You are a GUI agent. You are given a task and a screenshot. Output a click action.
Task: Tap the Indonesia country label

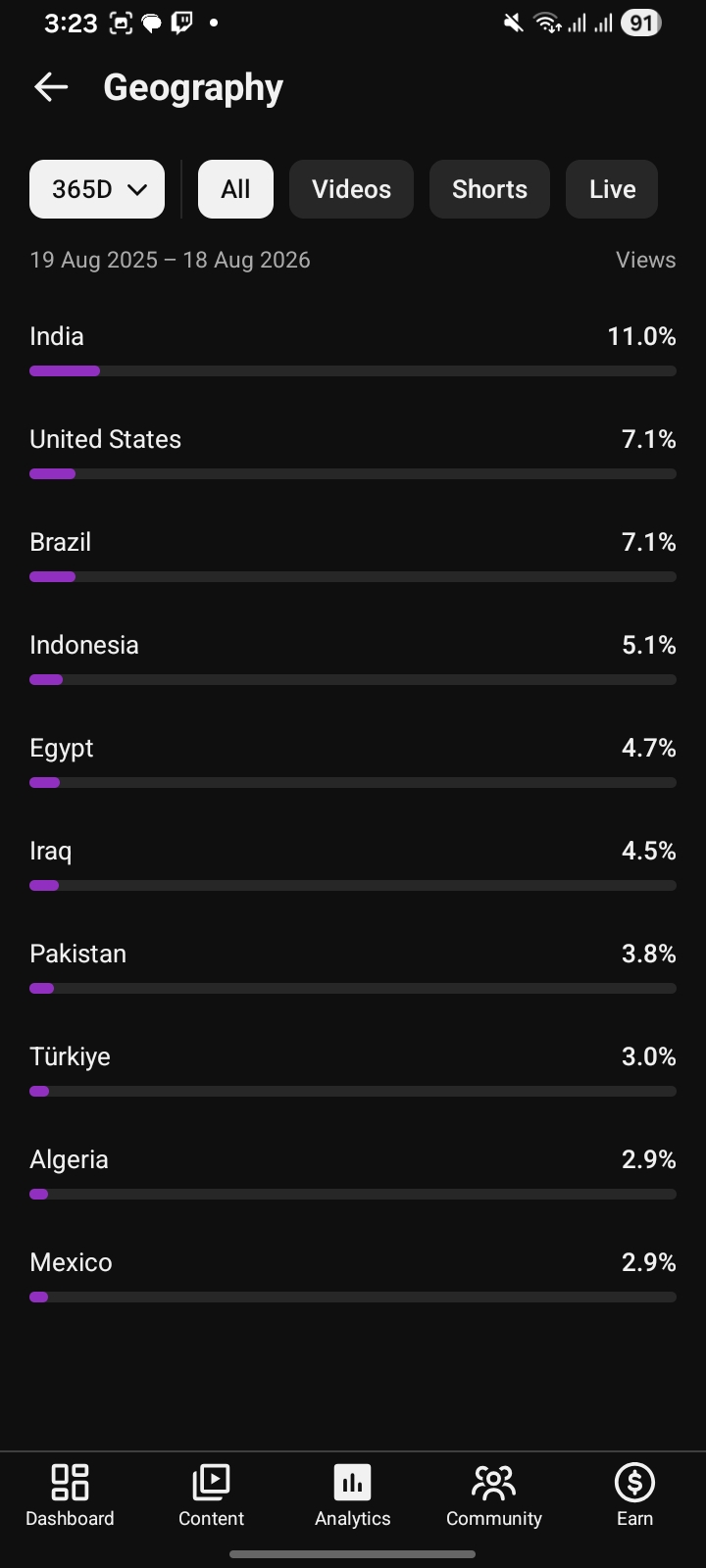coord(84,645)
